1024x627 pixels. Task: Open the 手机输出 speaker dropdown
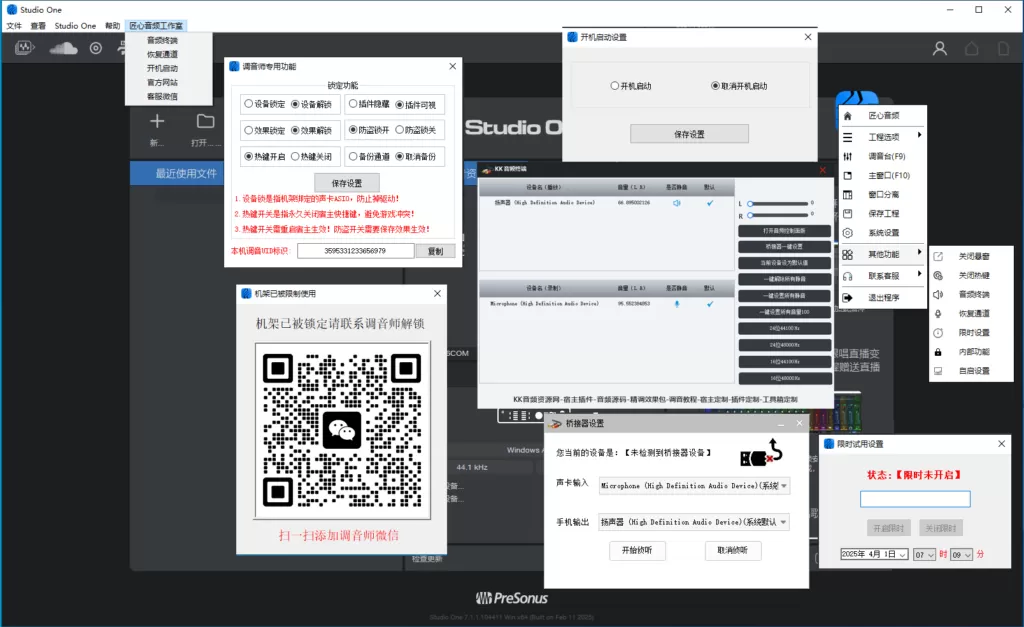click(693, 522)
